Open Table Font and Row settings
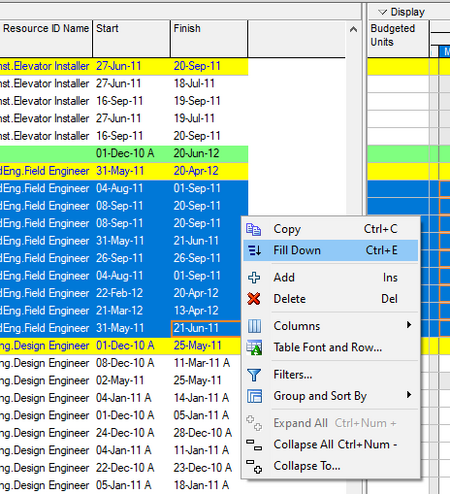The width and height of the screenshot is (450, 494). point(330,347)
